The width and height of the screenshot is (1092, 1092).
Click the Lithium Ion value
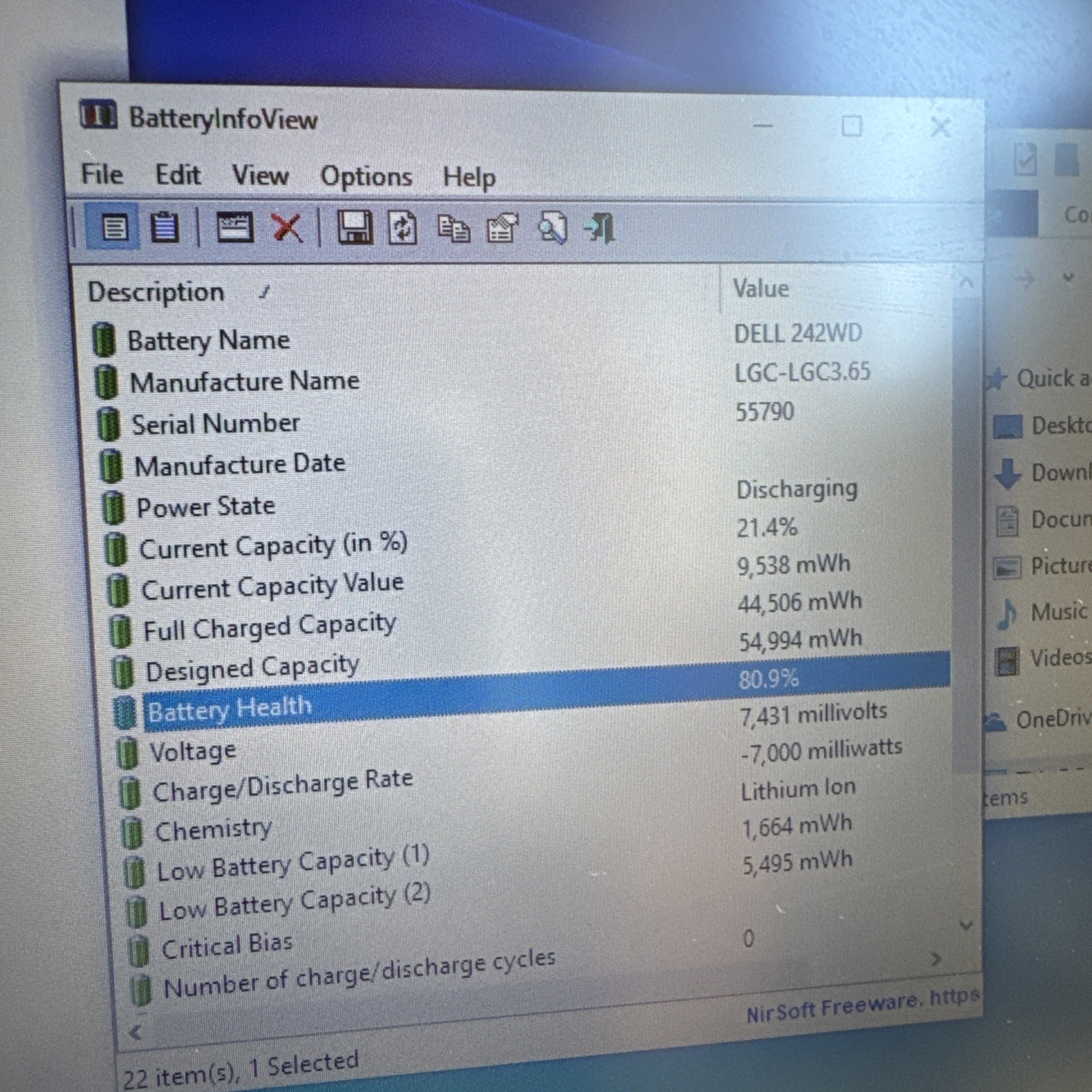798,788
